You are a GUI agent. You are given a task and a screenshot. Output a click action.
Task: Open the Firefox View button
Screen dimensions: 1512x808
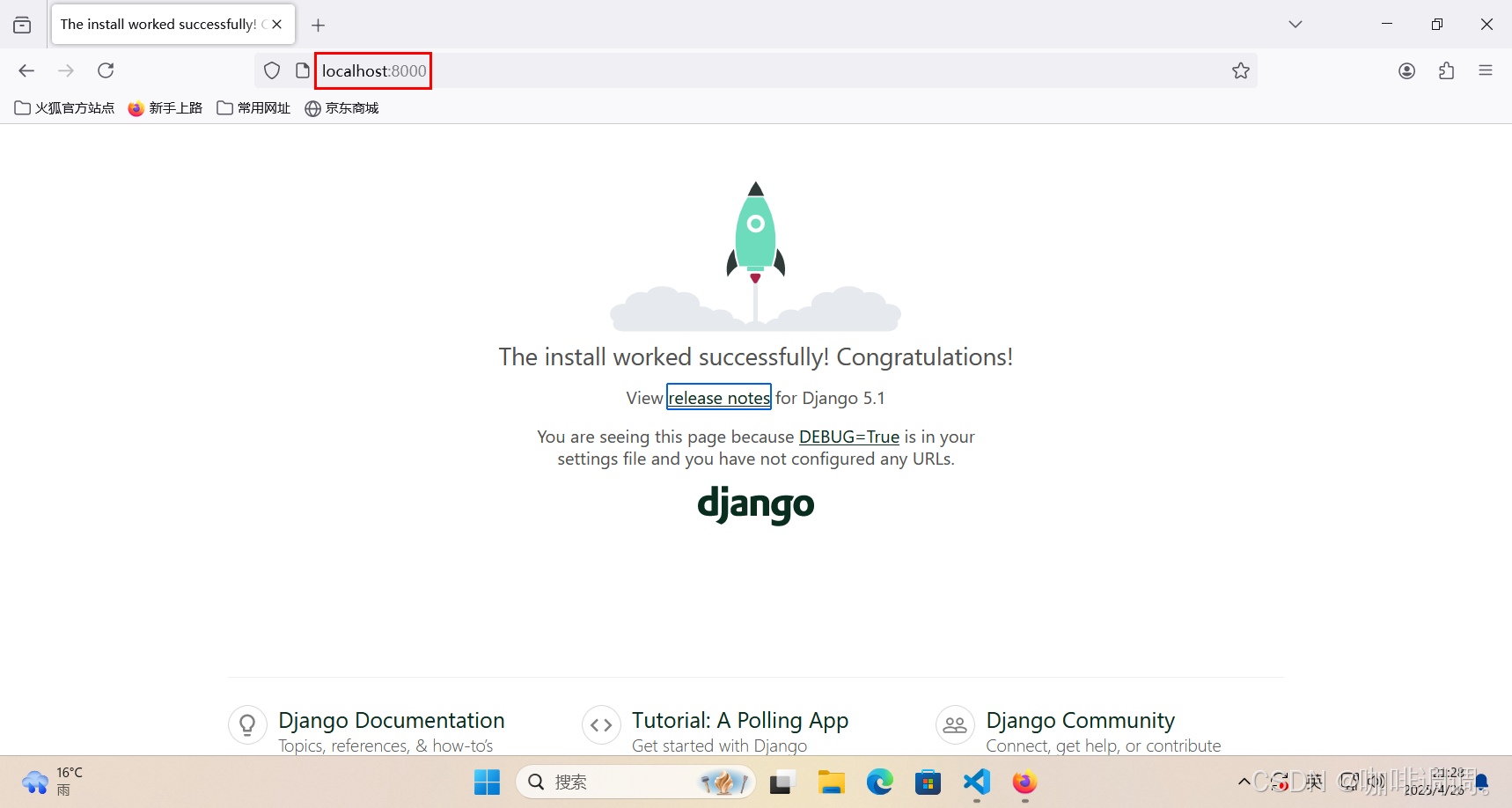tap(22, 25)
